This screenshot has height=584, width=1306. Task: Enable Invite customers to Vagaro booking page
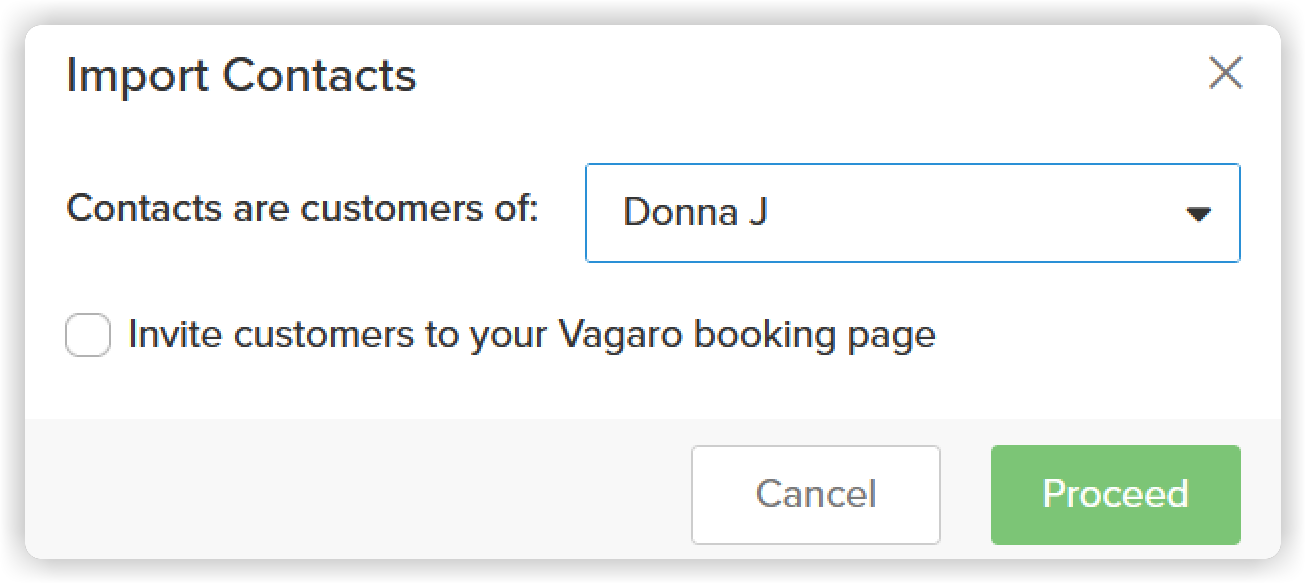[x=88, y=335]
